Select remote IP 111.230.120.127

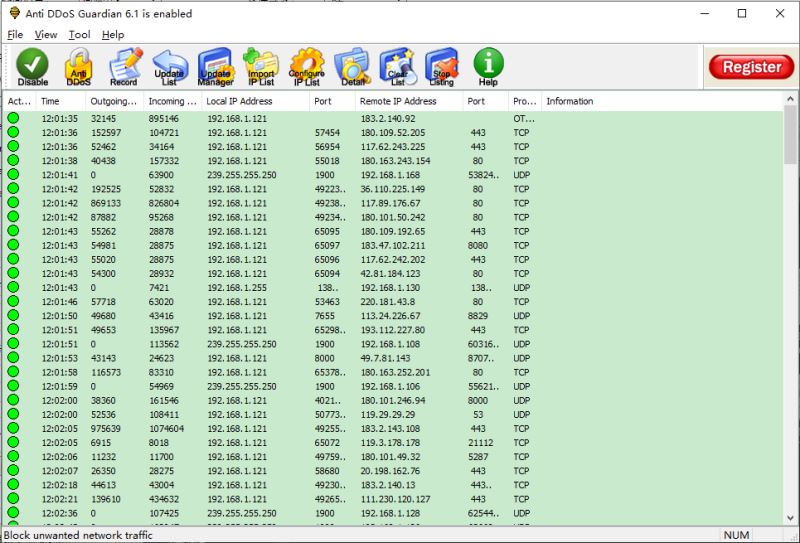(x=395, y=499)
